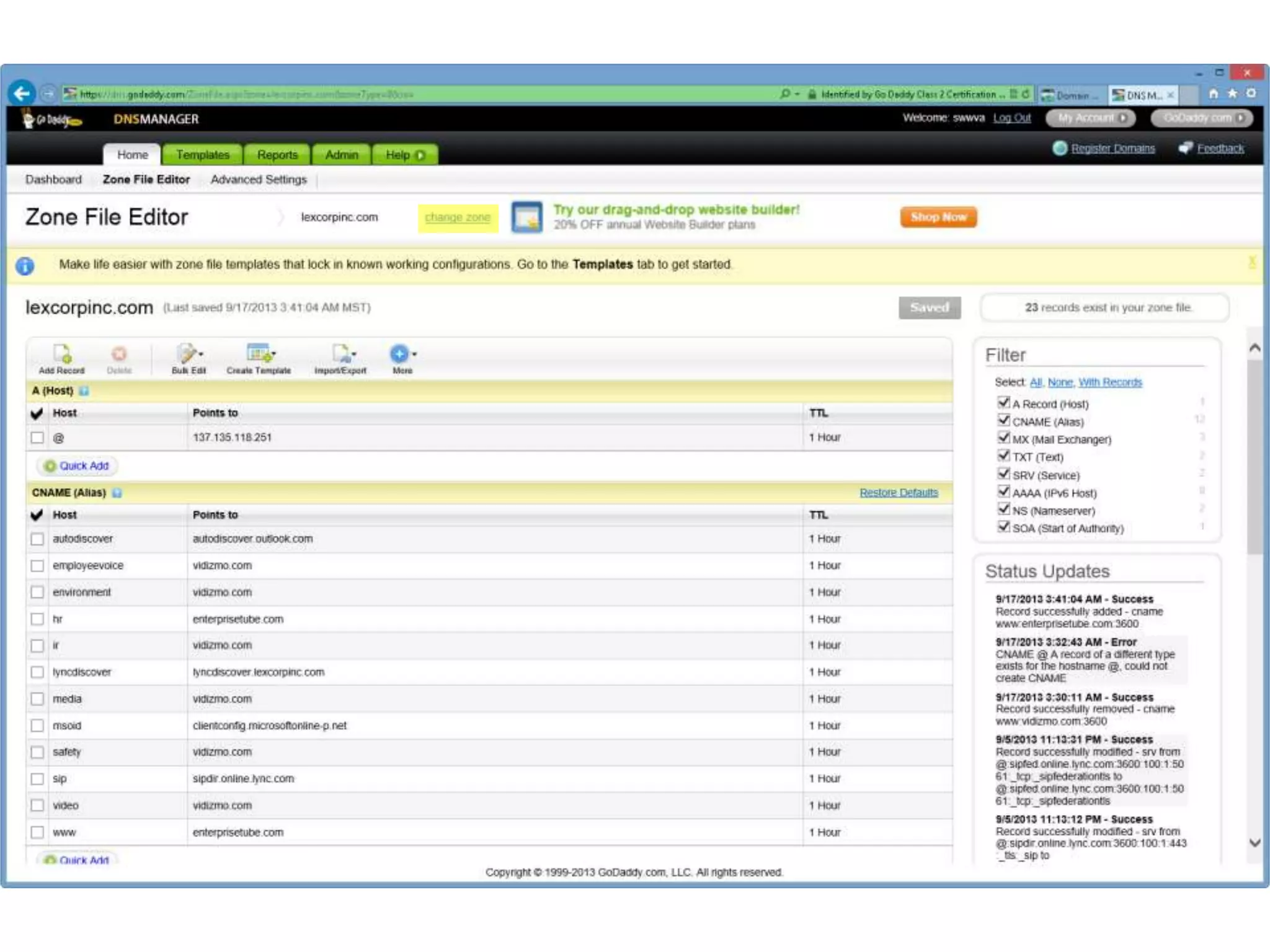
Task: Click the browser back arrow
Action: [22, 94]
